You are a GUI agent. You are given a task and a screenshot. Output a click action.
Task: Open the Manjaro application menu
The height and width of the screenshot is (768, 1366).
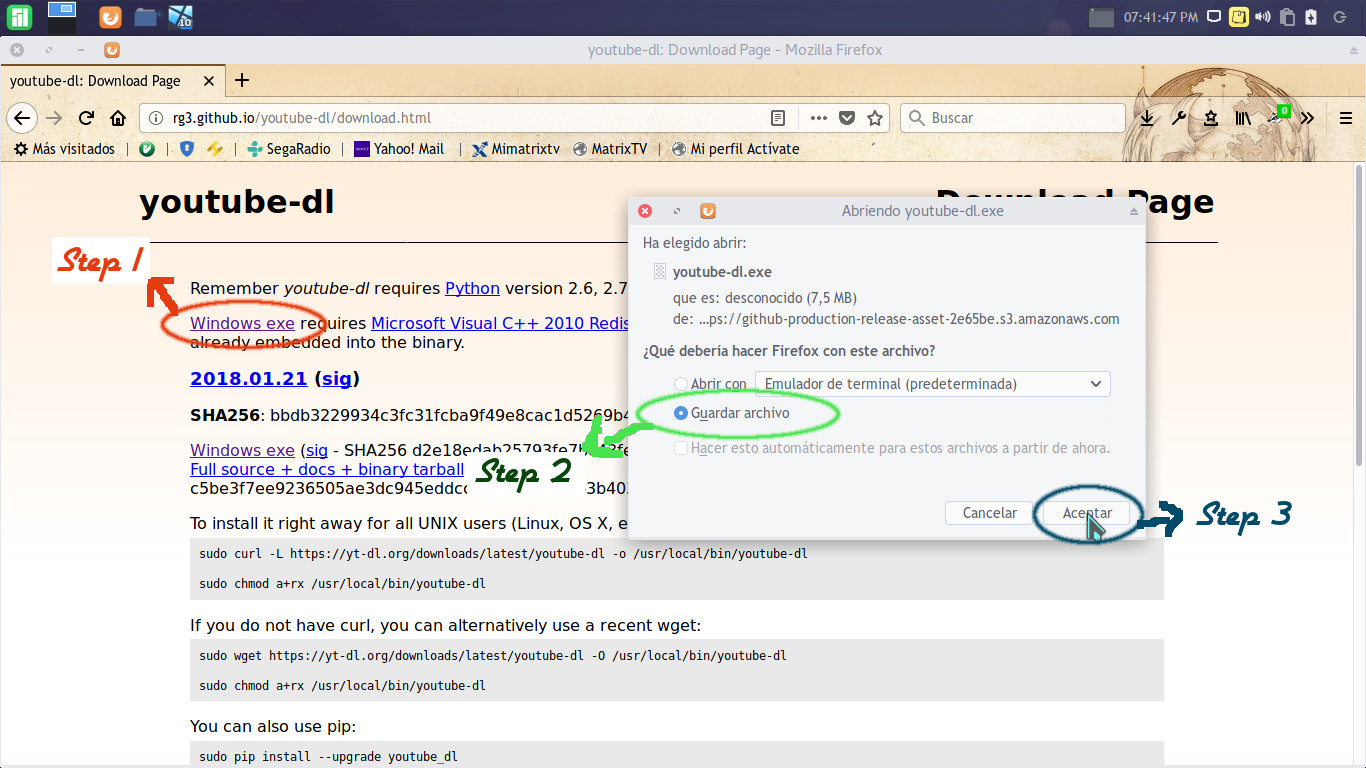point(19,17)
